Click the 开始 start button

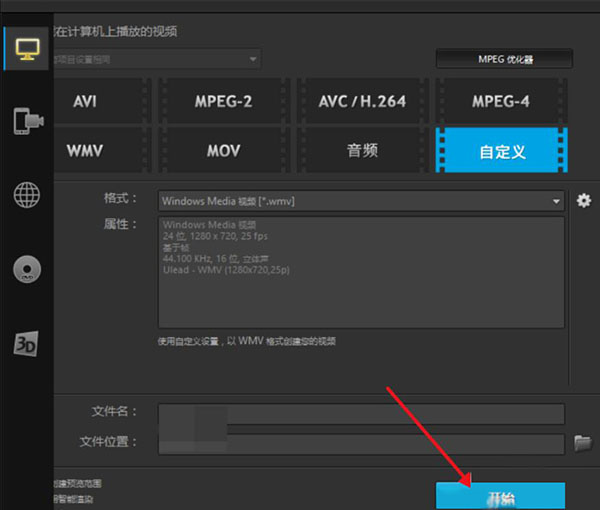501,496
